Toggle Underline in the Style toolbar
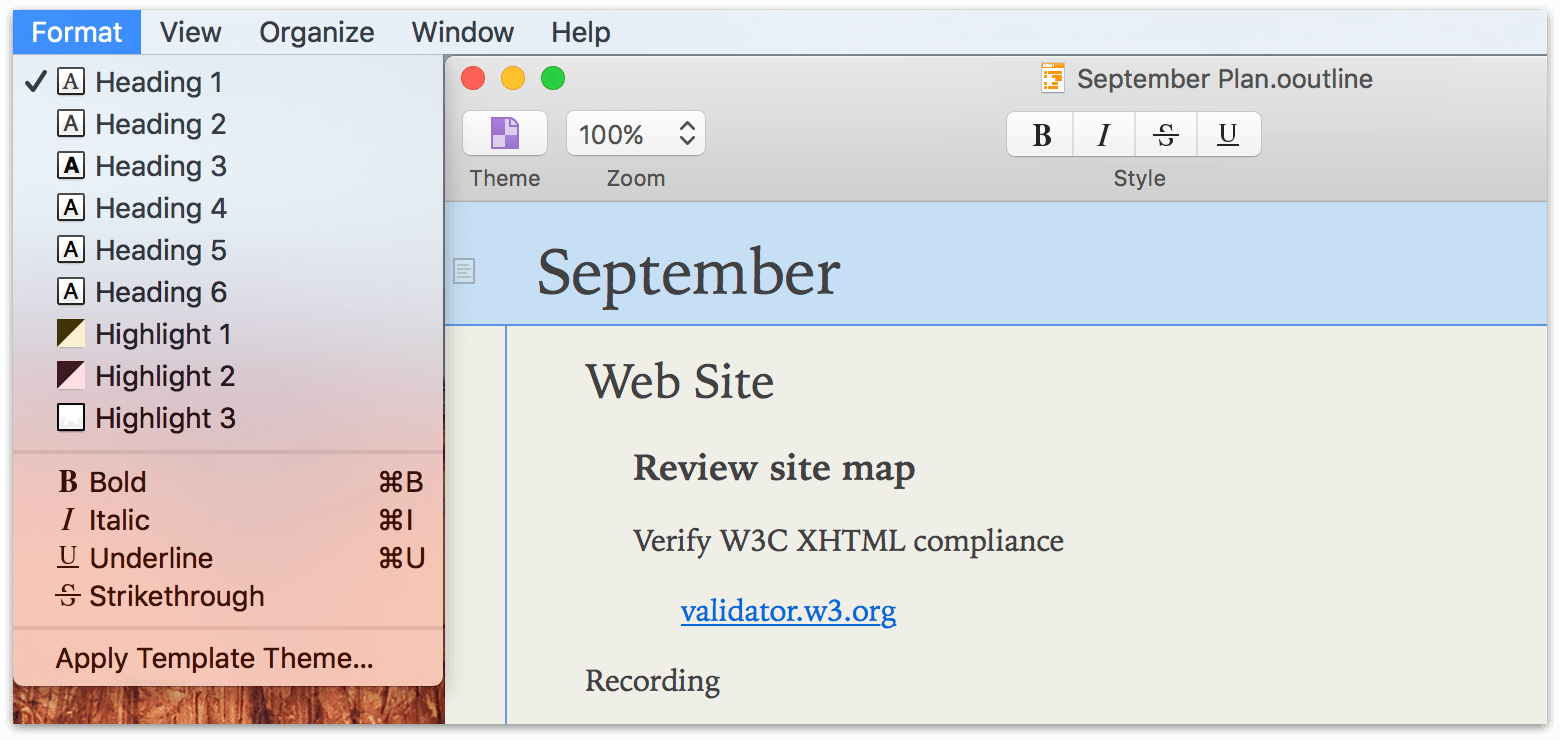 coord(1228,134)
